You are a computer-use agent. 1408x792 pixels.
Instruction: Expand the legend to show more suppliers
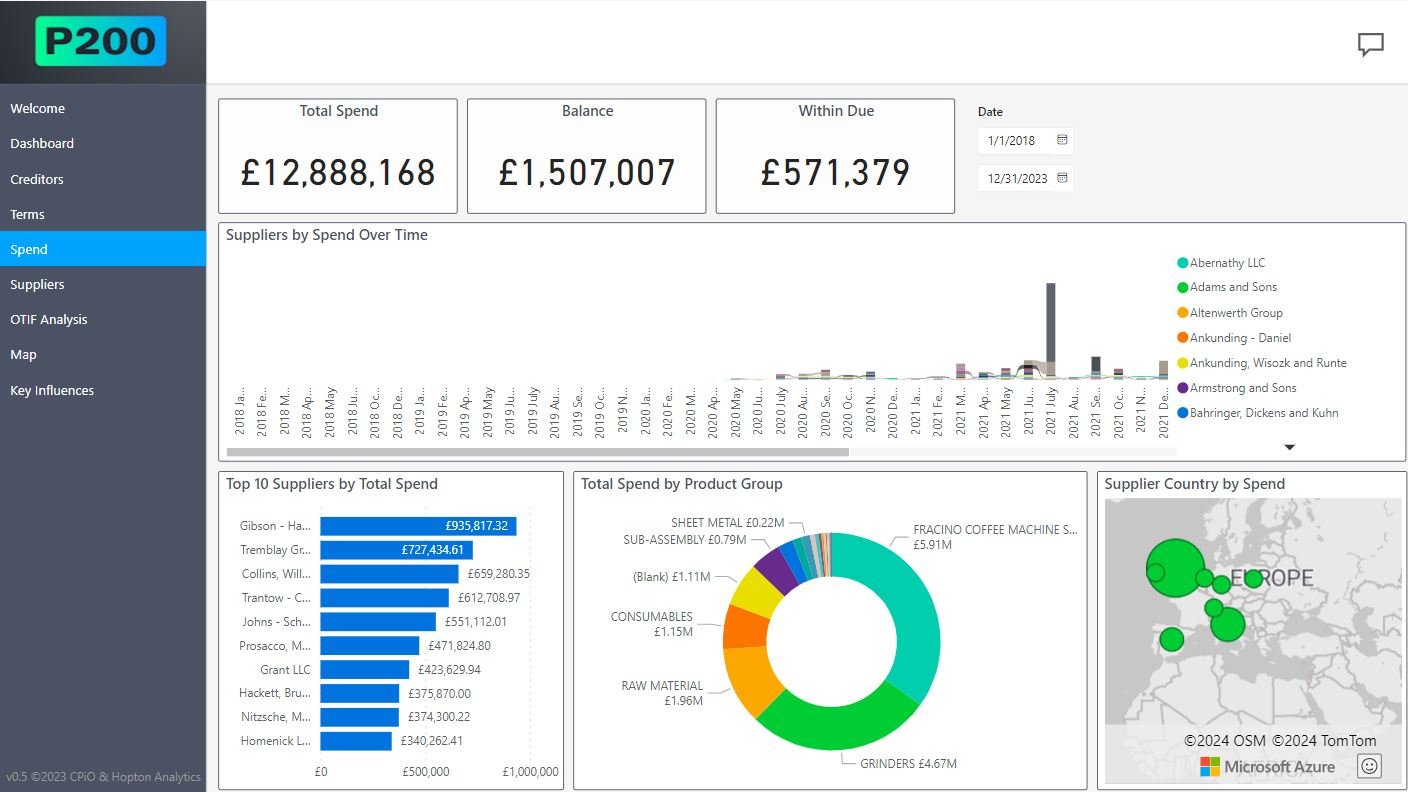click(1290, 447)
